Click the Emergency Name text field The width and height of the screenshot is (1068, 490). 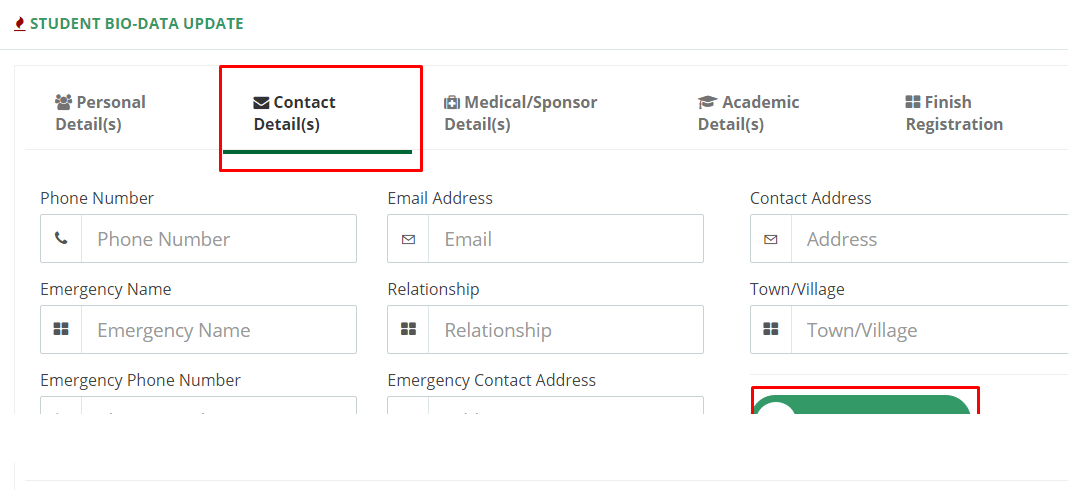click(219, 330)
